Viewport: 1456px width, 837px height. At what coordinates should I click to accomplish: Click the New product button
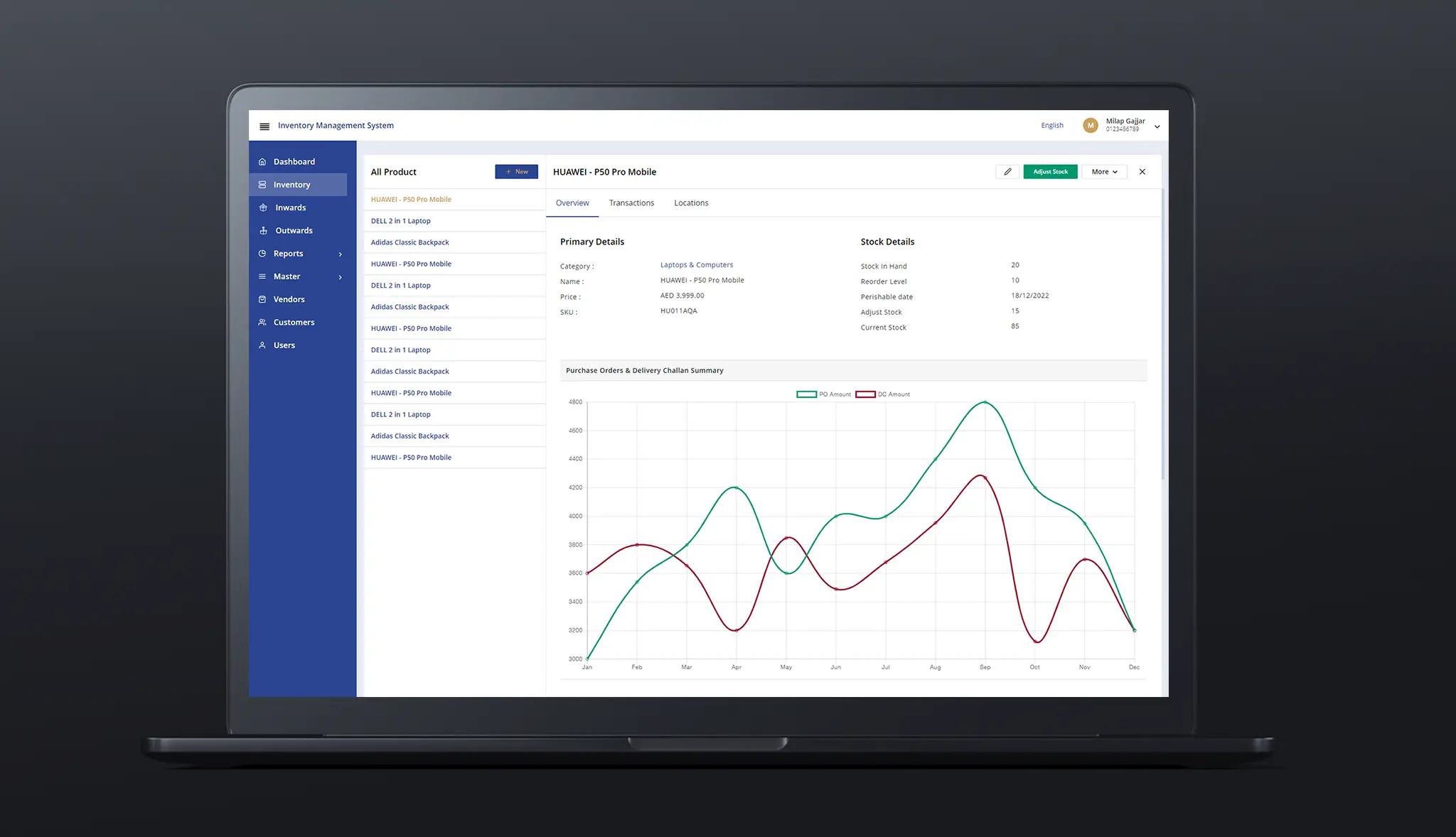[x=517, y=171]
